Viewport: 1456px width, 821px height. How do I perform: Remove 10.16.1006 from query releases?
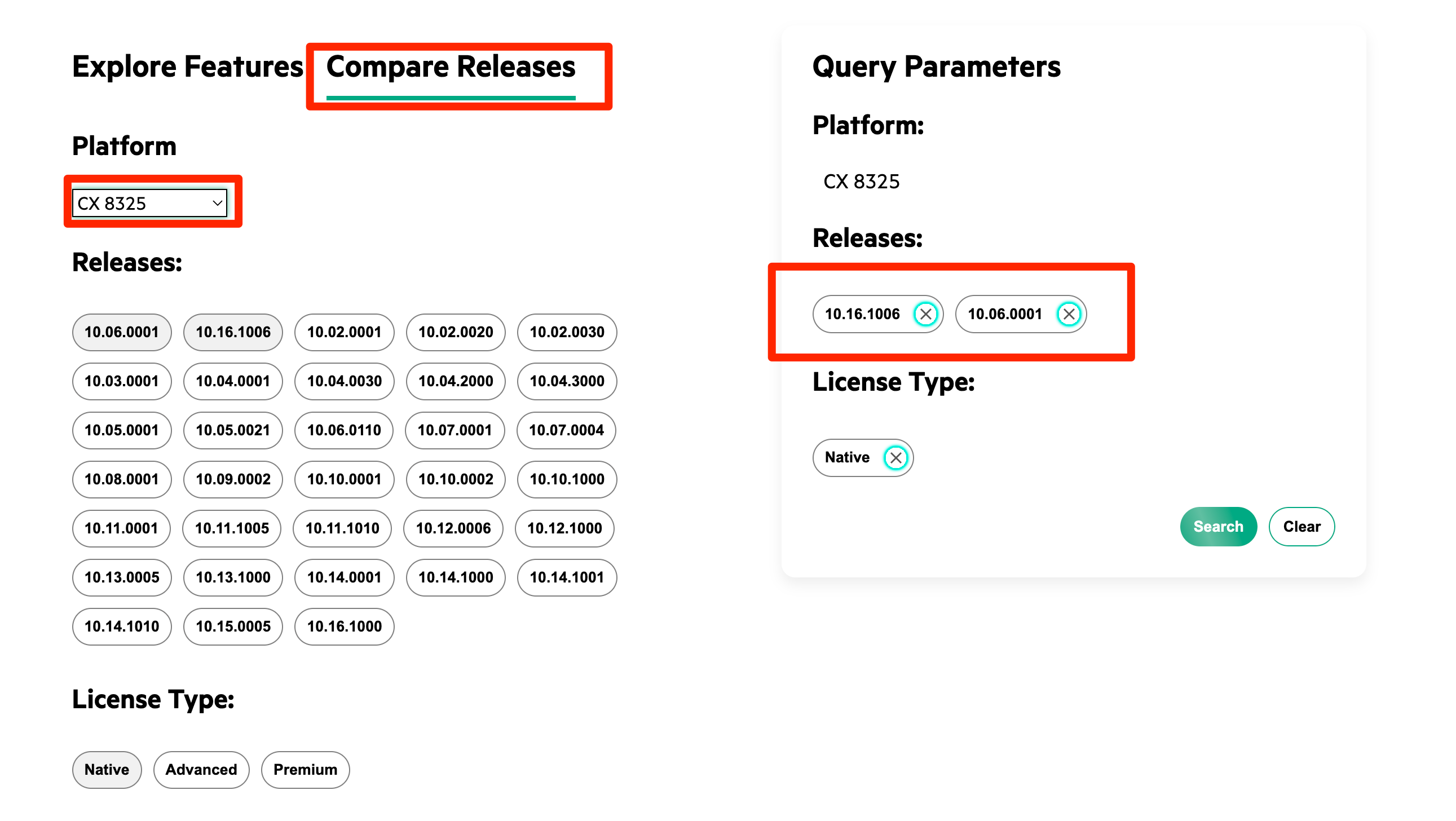(x=925, y=314)
